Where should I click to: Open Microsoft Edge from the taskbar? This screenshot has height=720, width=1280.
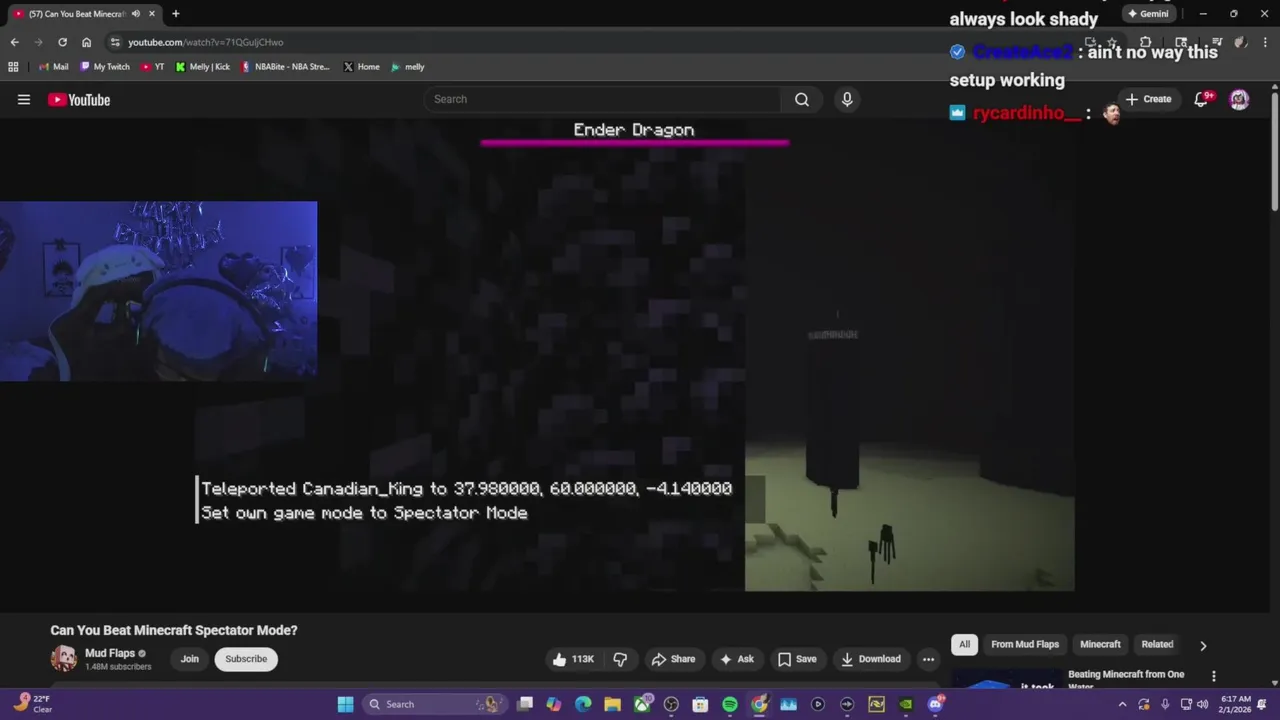583,704
